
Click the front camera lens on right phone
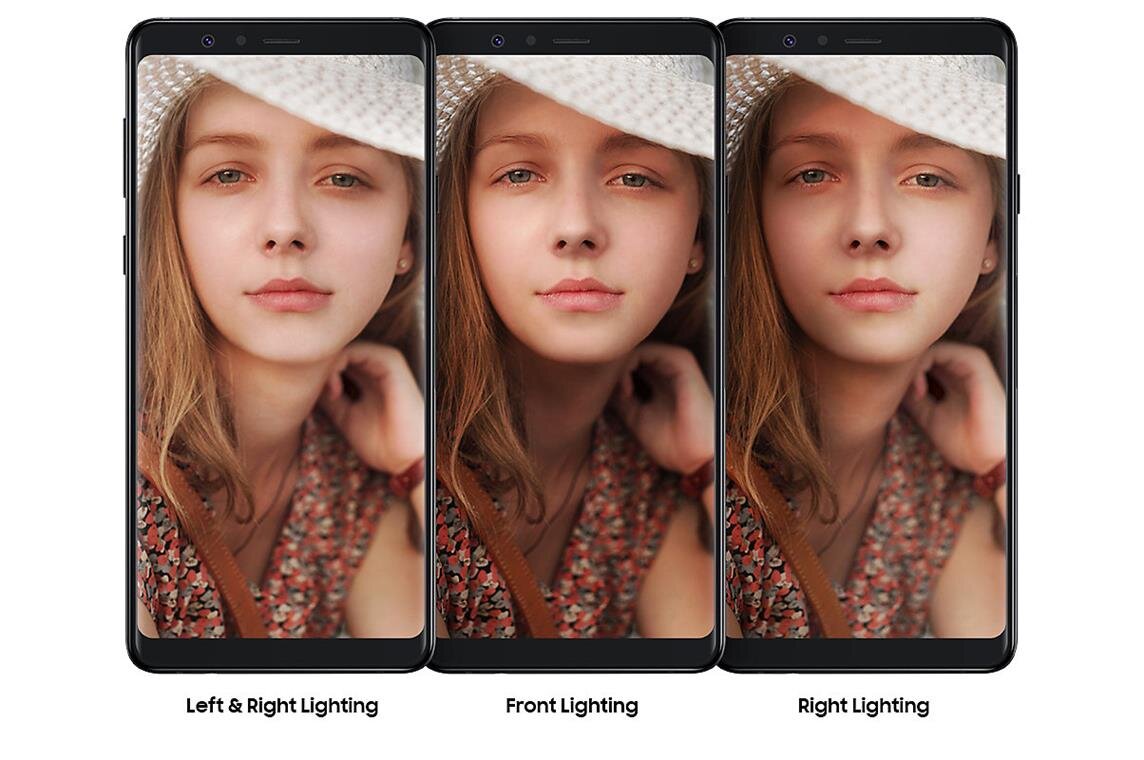click(x=789, y=41)
